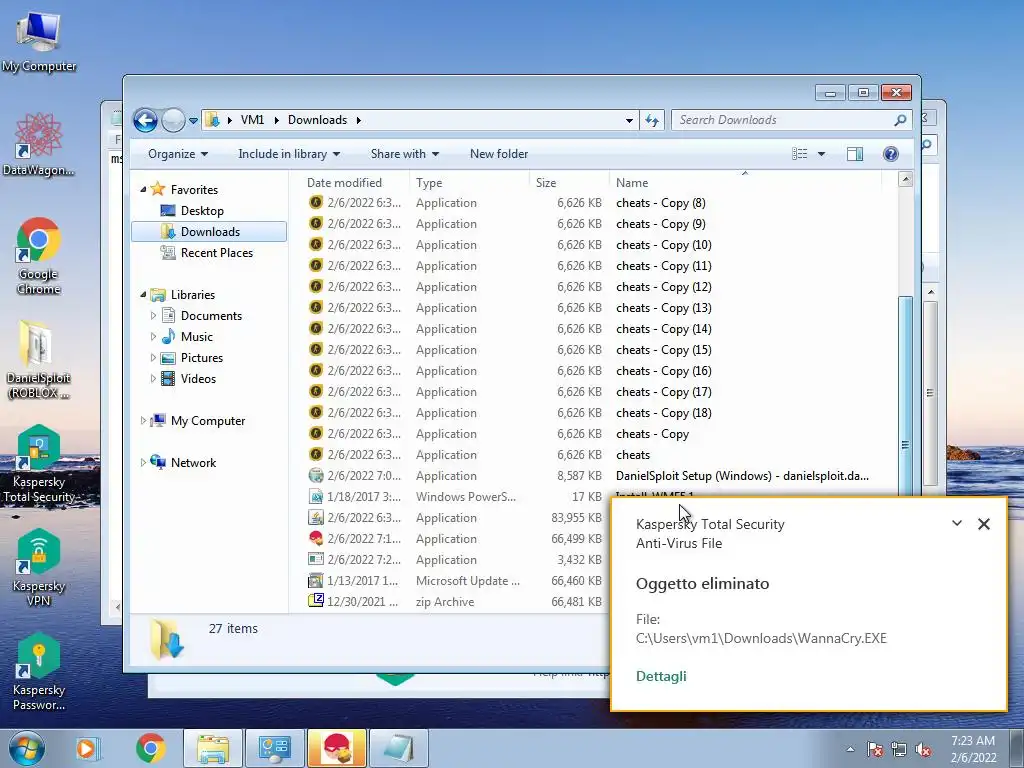This screenshot has width=1024, height=768.
Task: Show hidden tray icons arrow
Action: pyautogui.click(x=850, y=749)
